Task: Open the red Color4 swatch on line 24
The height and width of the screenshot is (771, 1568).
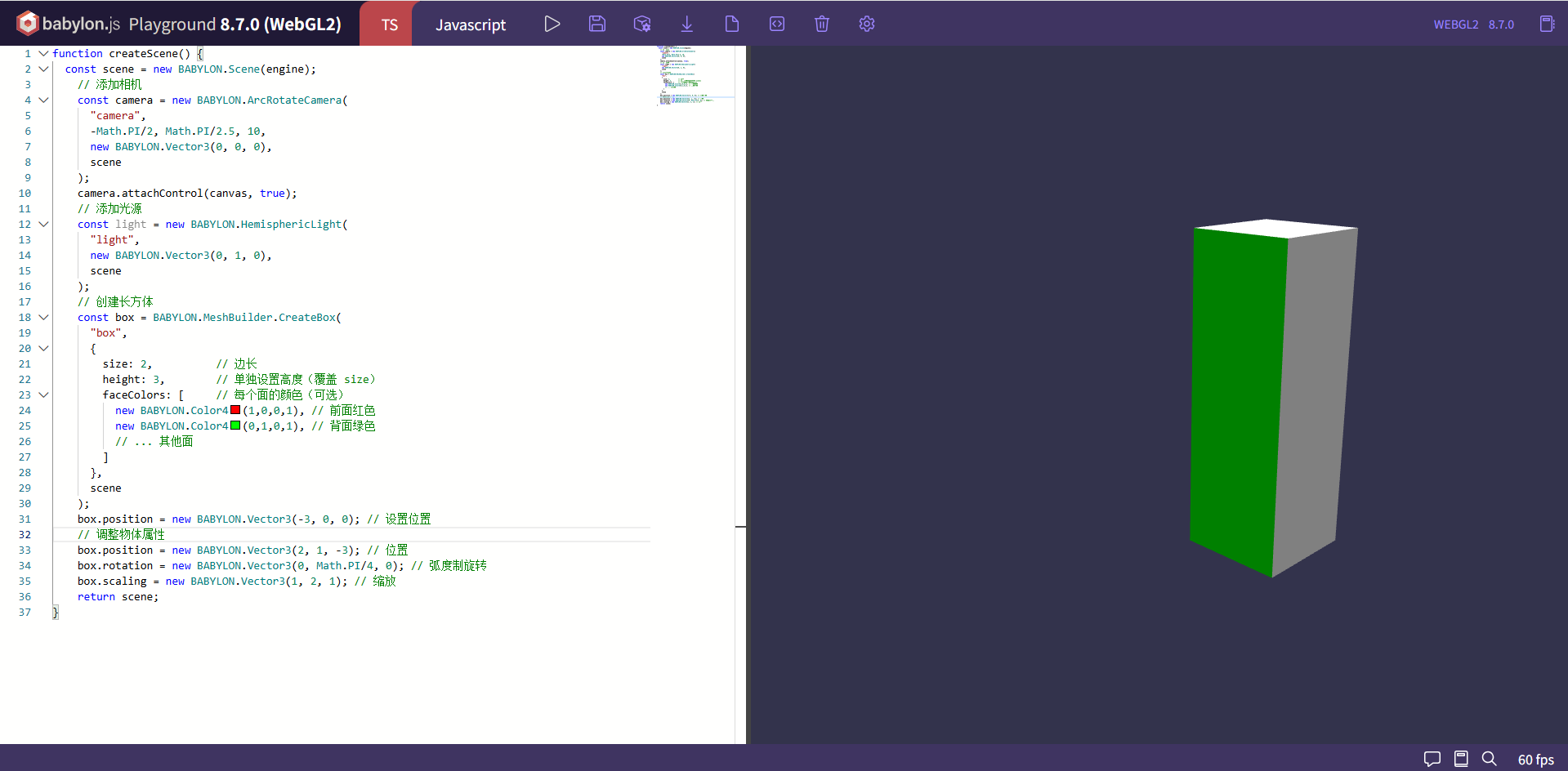Action: 235,410
